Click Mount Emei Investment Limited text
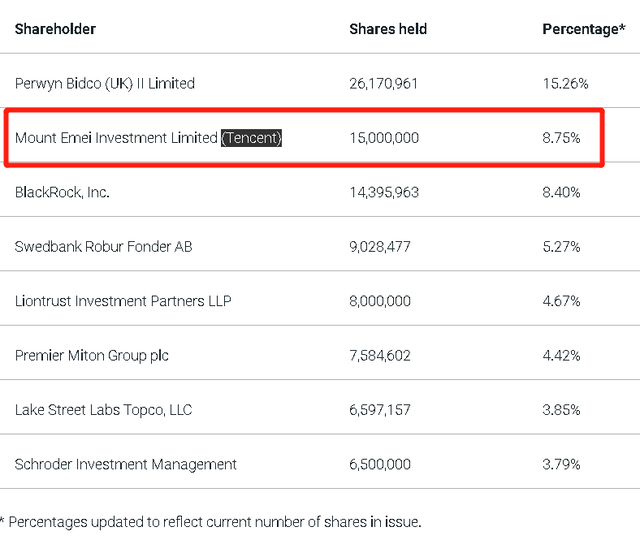 (x=116, y=138)
